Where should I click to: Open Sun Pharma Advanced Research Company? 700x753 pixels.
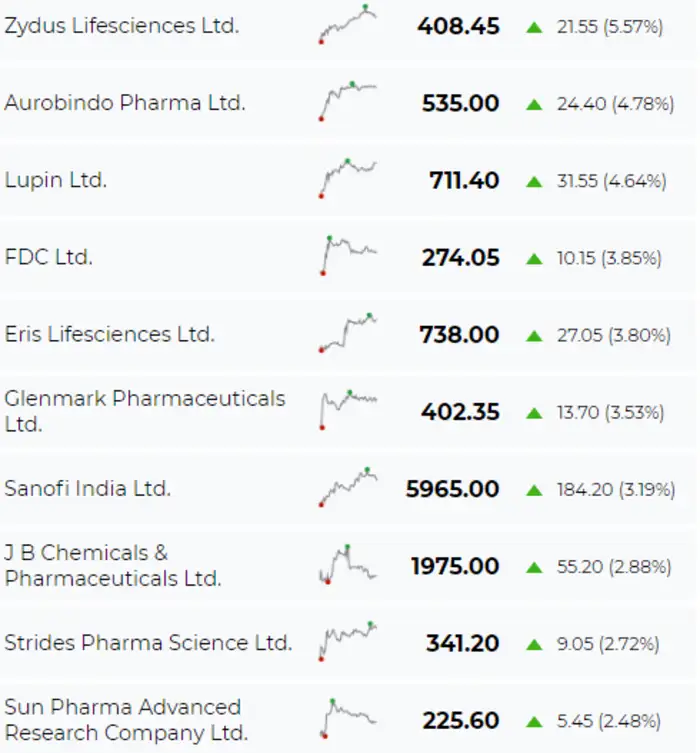125,720
